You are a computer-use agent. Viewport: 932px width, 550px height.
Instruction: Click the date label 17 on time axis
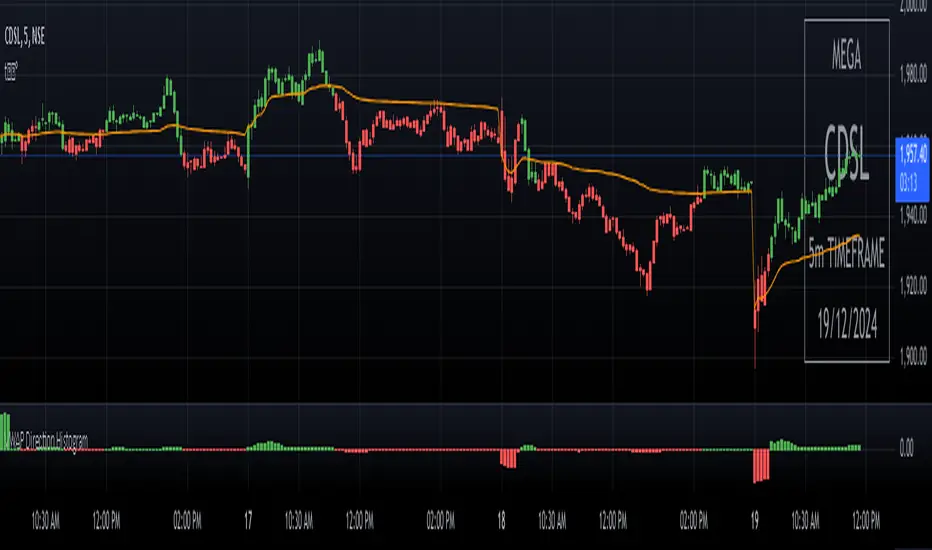click(x=248, y=521)
